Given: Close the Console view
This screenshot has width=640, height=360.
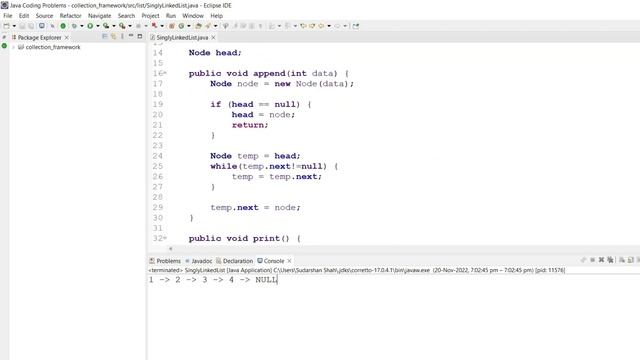Looking at the screenshot, I should point(289,261).
